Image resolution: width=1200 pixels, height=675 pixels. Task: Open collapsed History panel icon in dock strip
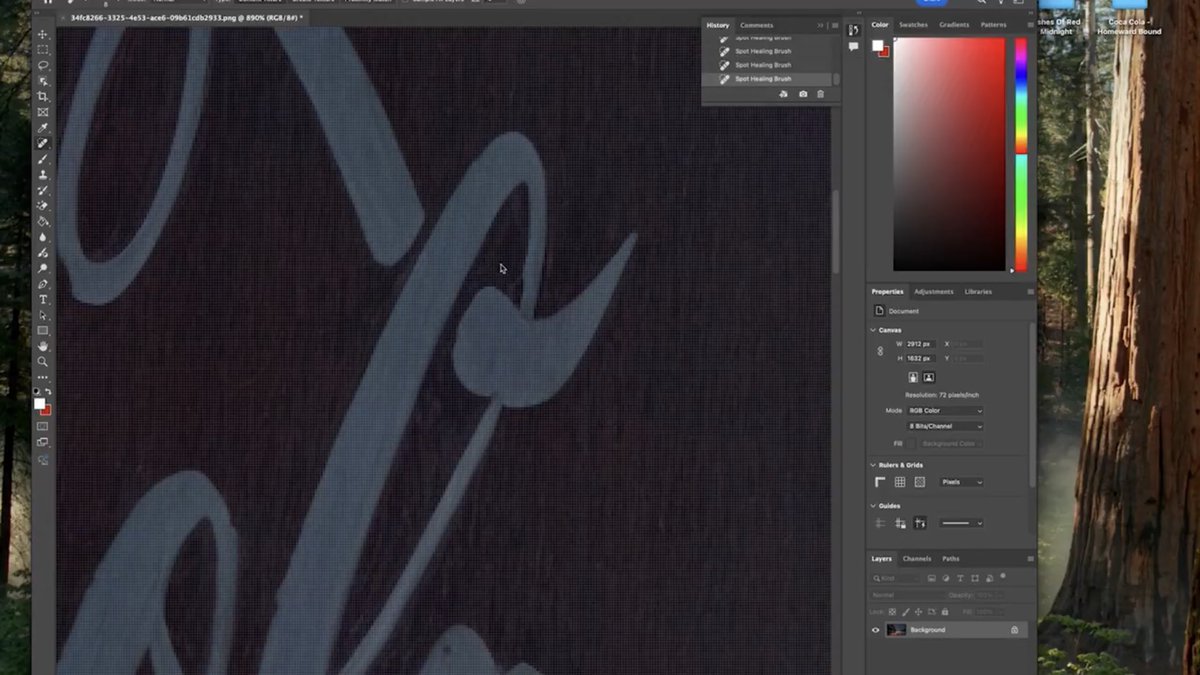click(853, 30)
